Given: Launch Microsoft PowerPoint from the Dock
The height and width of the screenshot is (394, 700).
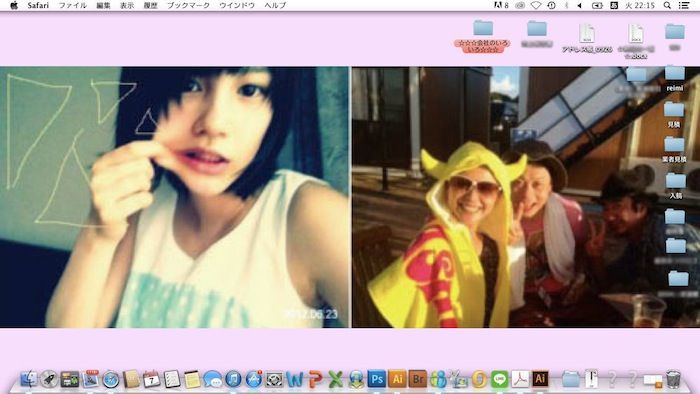Looking at the screenshot, I should [x=315, y=379].
